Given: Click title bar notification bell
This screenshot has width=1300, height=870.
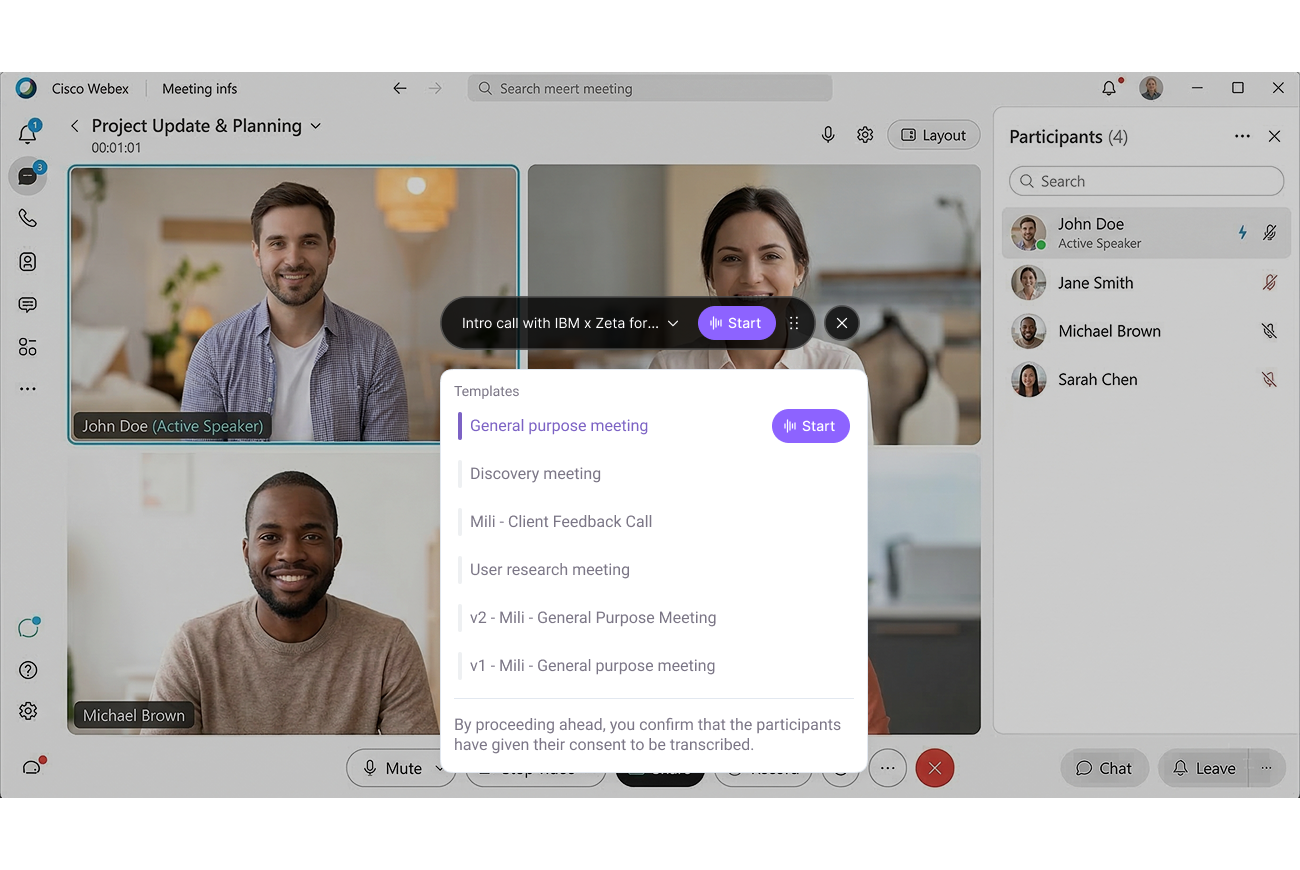Looking at the screenshot, I should click(x=1110, y=88).
